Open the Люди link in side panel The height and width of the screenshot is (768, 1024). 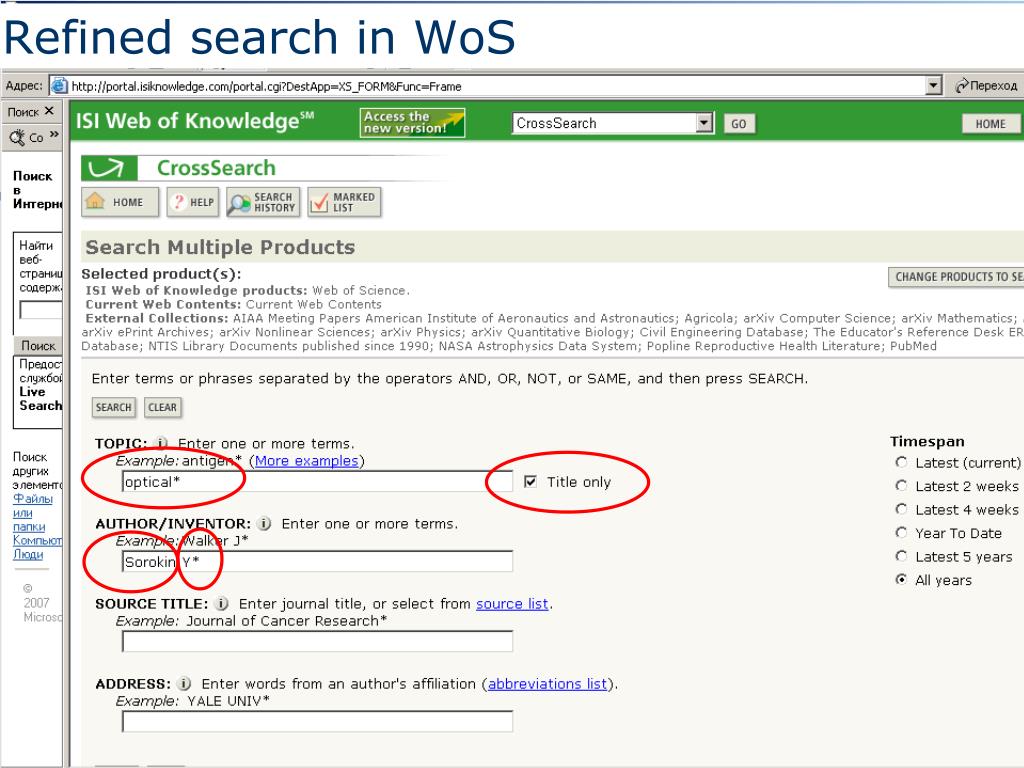coord(28,554)
